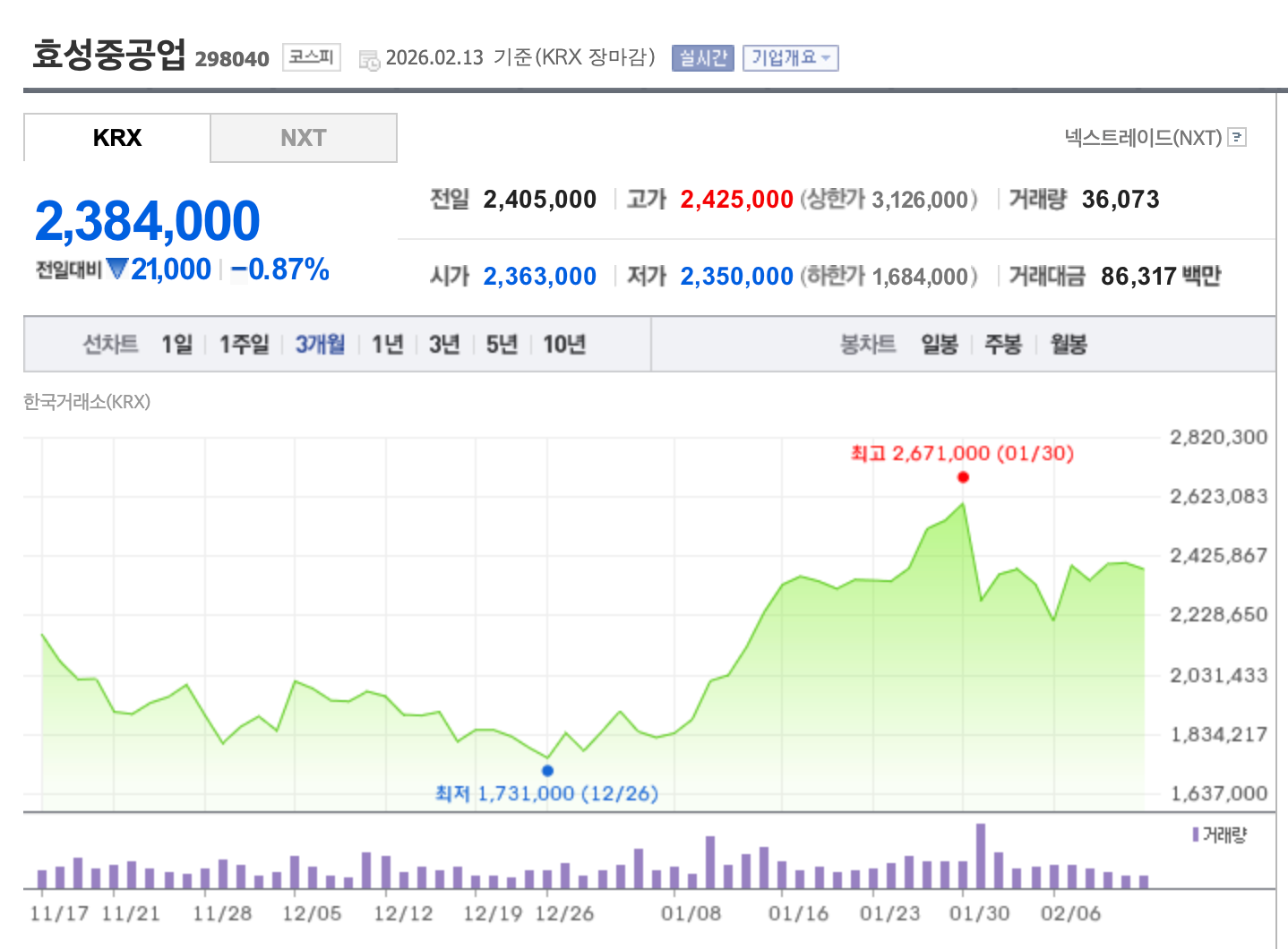
Task: Click the blue down-triangle price change icon
Action: pos(117,269)
